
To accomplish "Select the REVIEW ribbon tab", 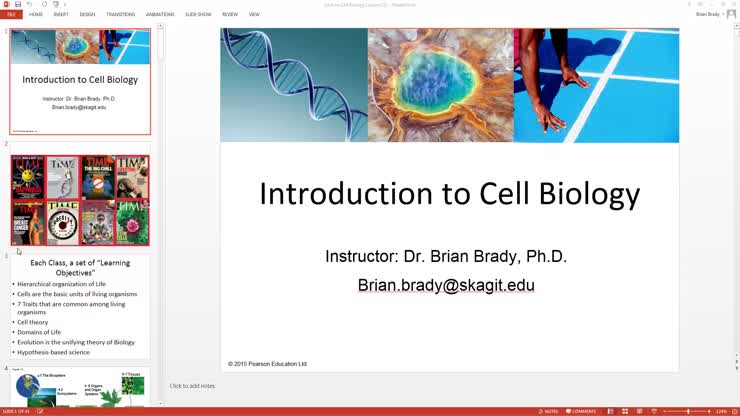I will click(230, 14).
